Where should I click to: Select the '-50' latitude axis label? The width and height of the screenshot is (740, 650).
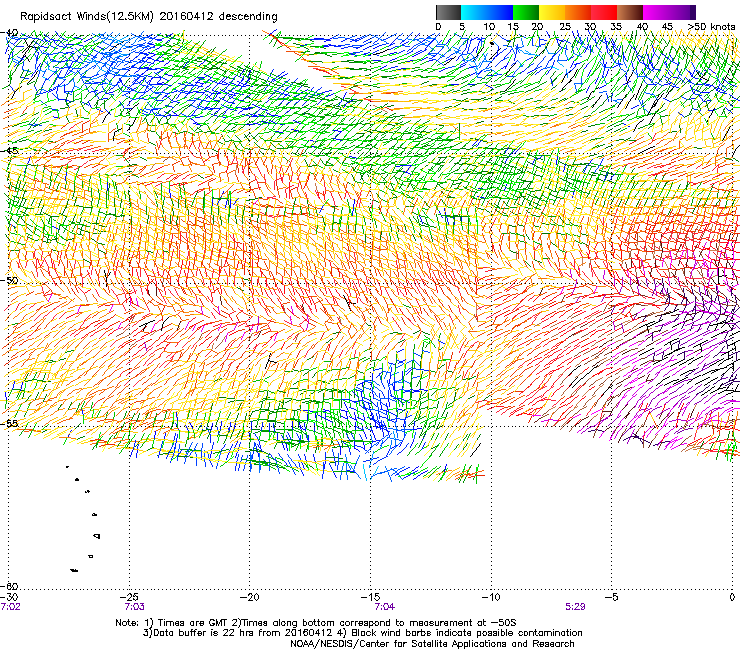tap(9, 280)
